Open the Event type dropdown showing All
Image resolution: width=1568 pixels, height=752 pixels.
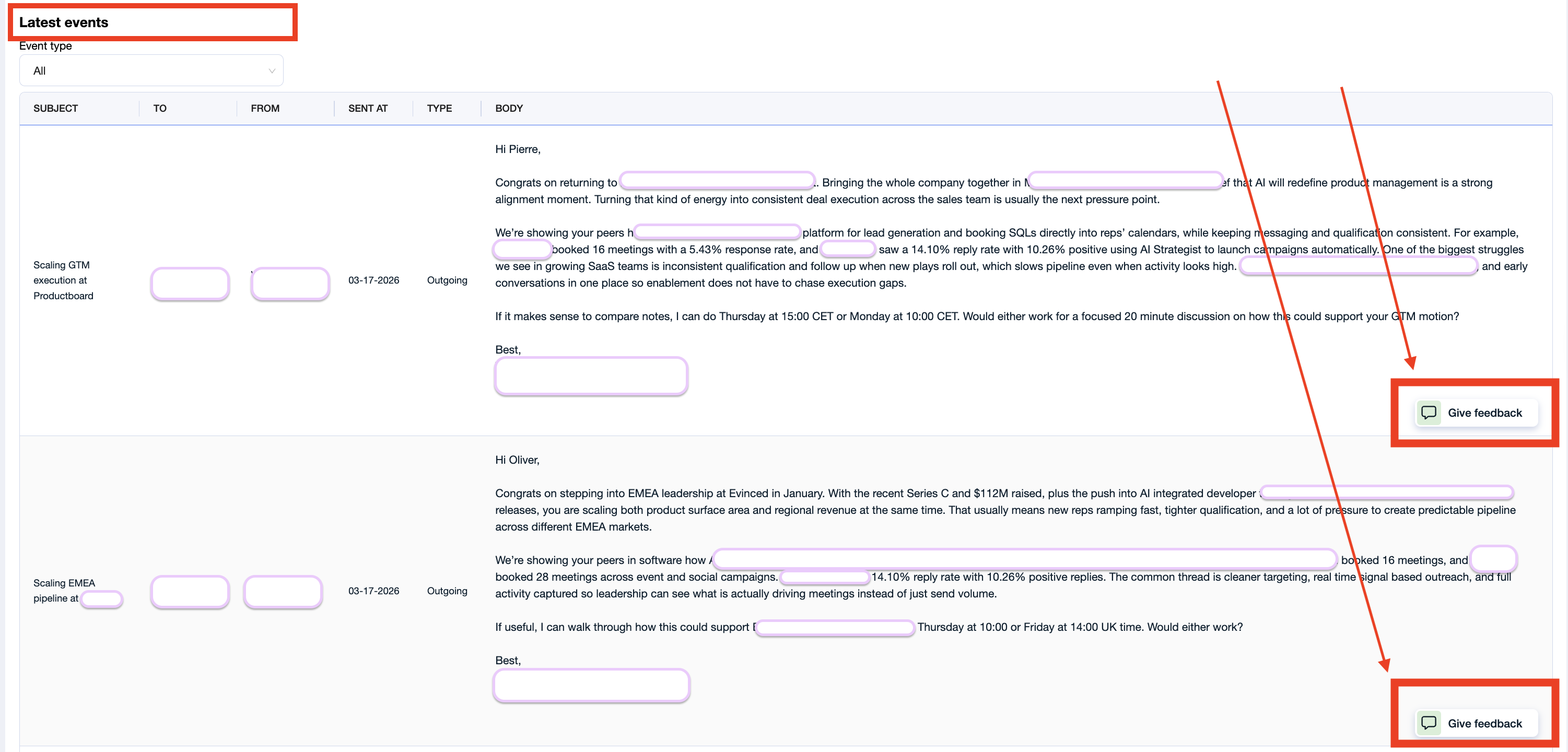pos(151,70)
